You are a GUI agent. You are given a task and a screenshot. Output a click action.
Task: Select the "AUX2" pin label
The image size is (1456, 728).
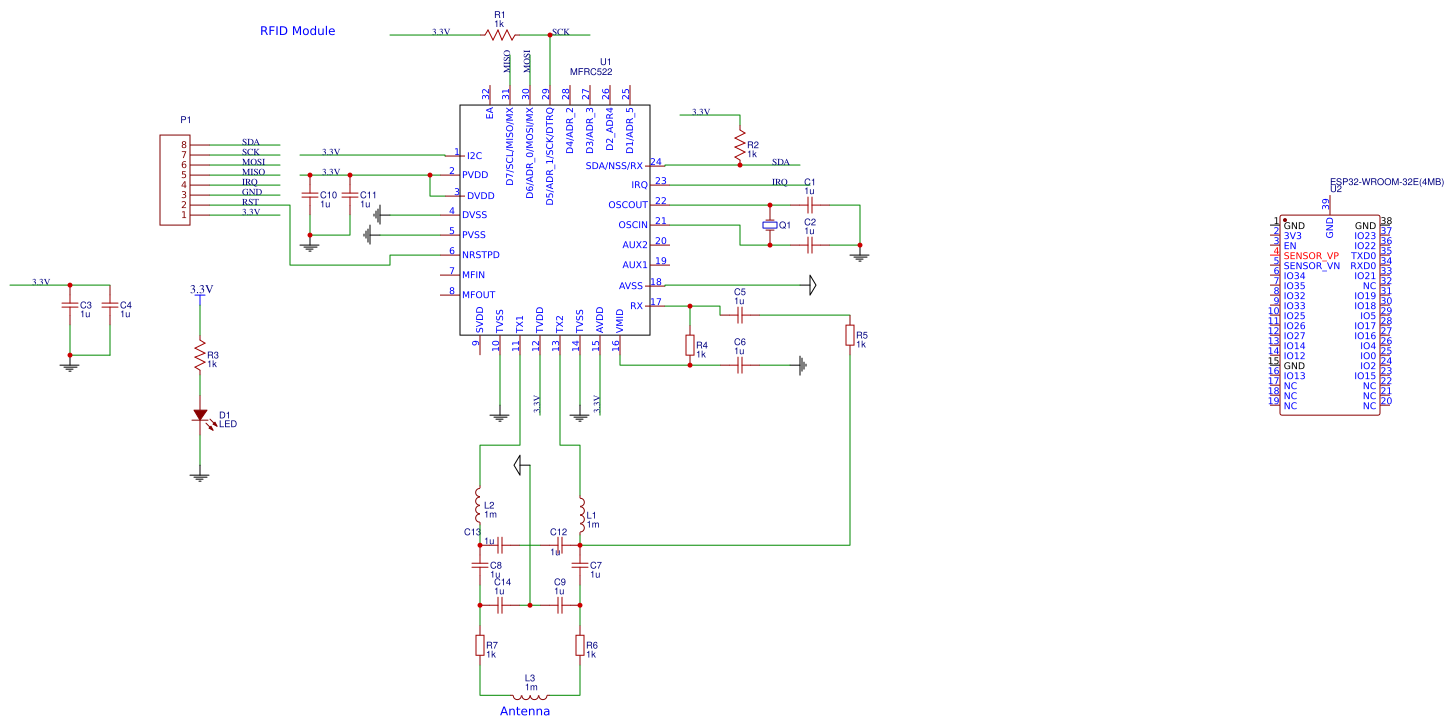tap(635, 245)
